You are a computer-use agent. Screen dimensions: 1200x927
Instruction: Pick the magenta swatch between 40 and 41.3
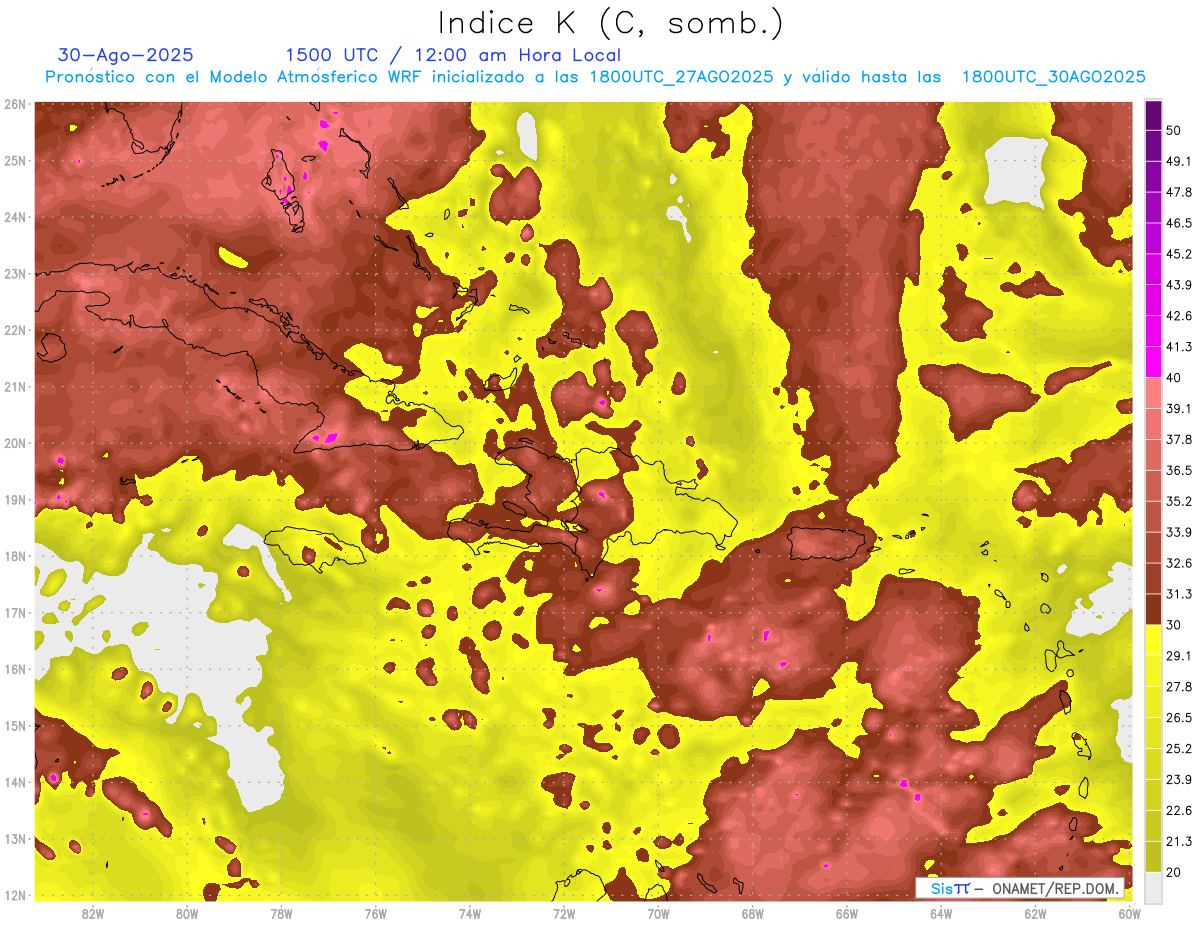(1153, 361)
